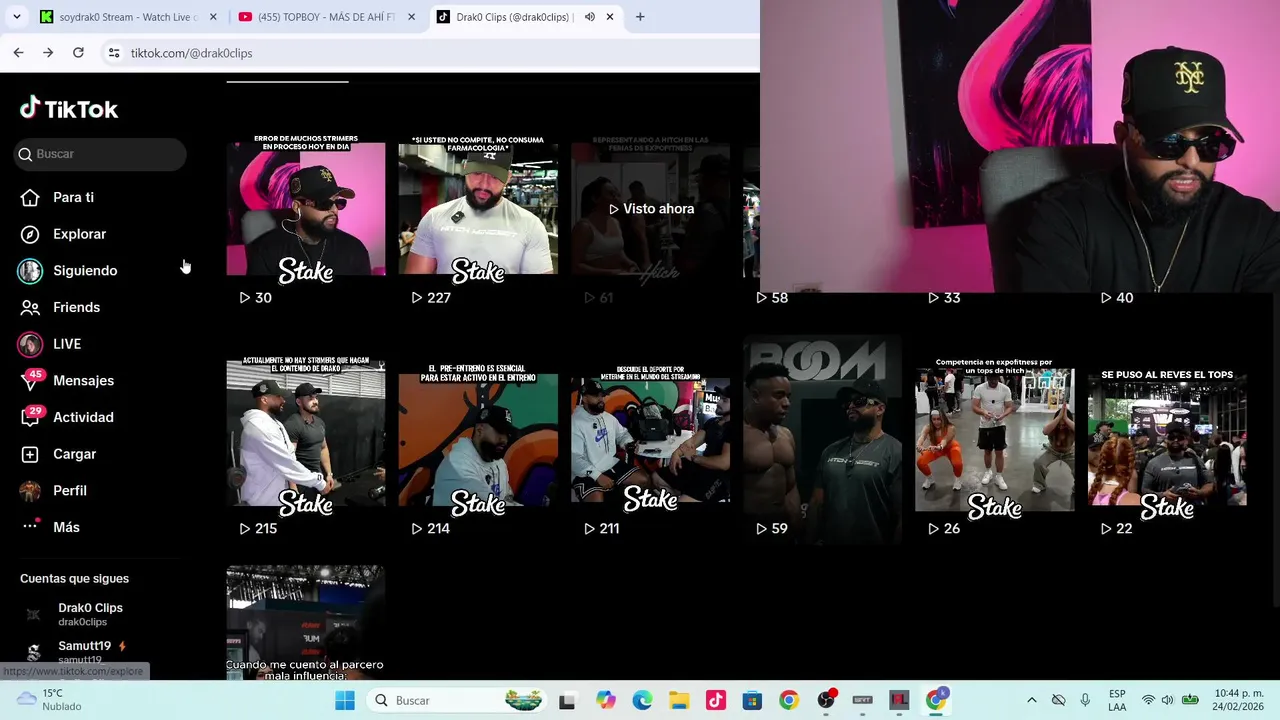
Task: Open the 'Se puso al reves el tops' video
Action: [x=1167, y=437]
